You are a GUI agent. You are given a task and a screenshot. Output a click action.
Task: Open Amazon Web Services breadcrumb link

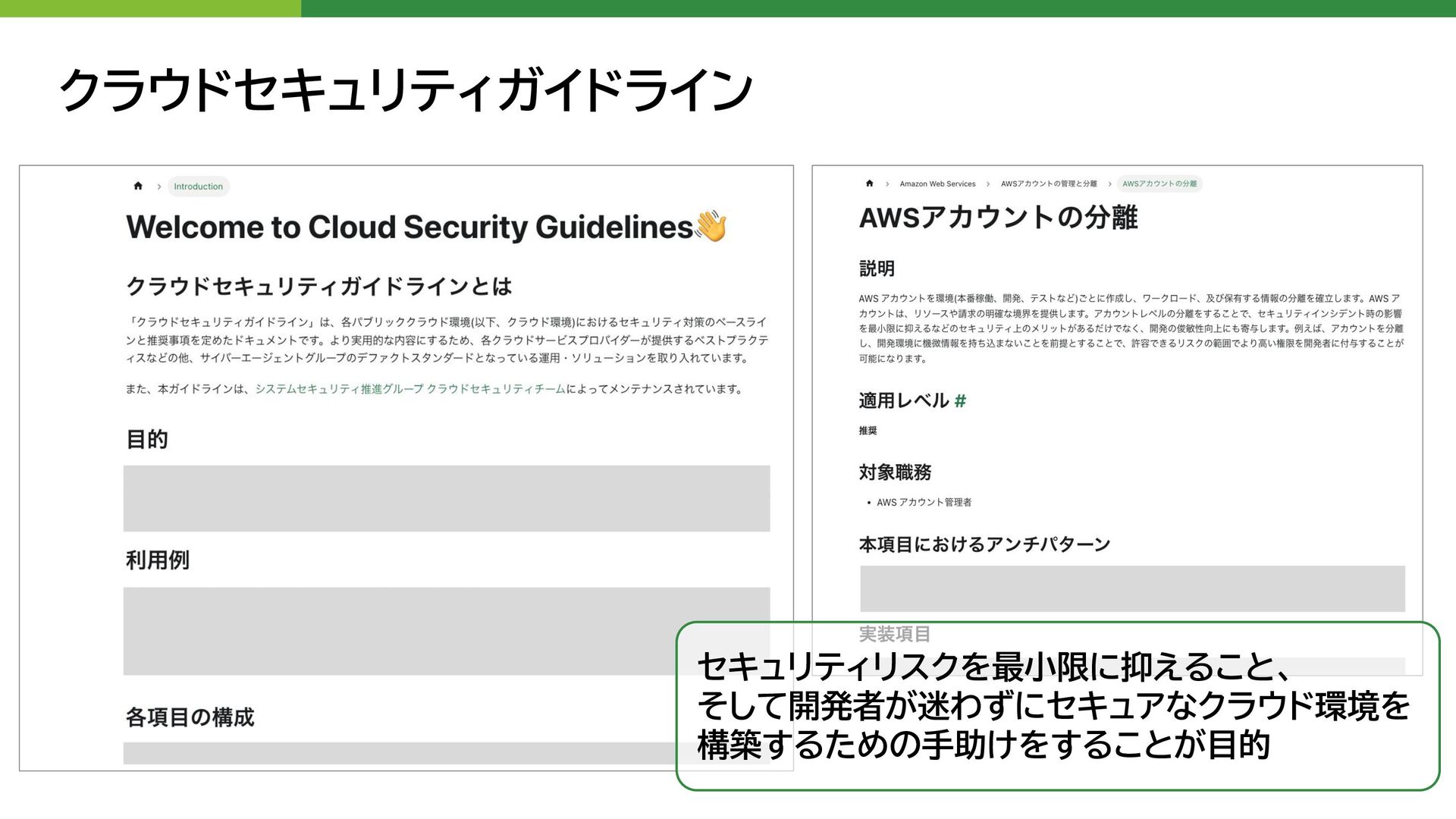(937, 184)
